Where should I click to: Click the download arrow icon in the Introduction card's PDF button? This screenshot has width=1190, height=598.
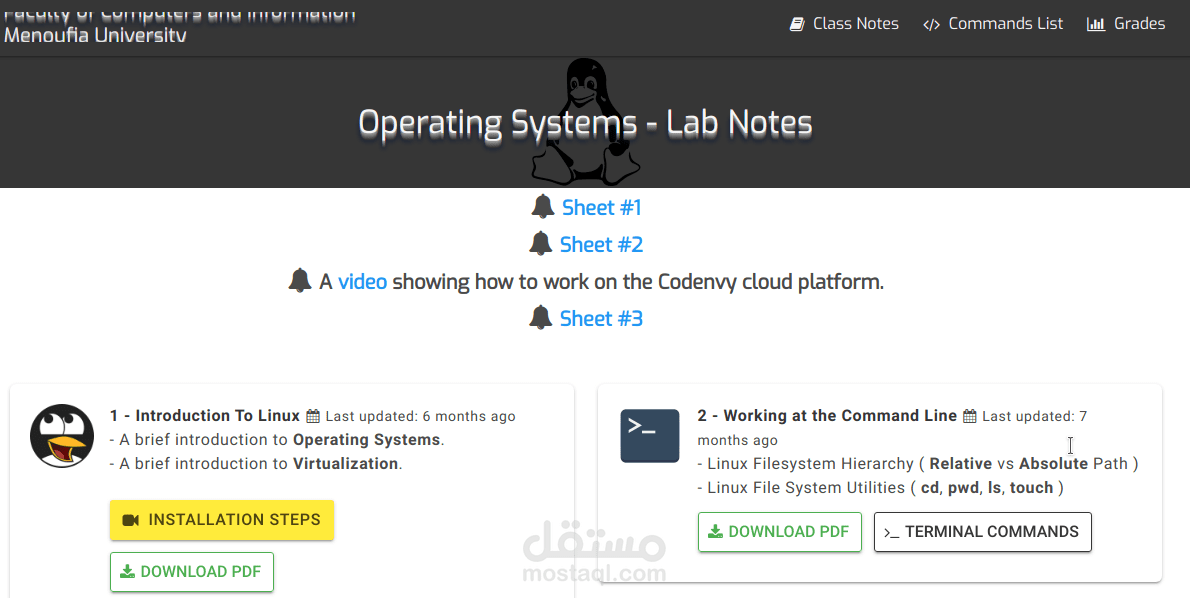click(128, 571)
